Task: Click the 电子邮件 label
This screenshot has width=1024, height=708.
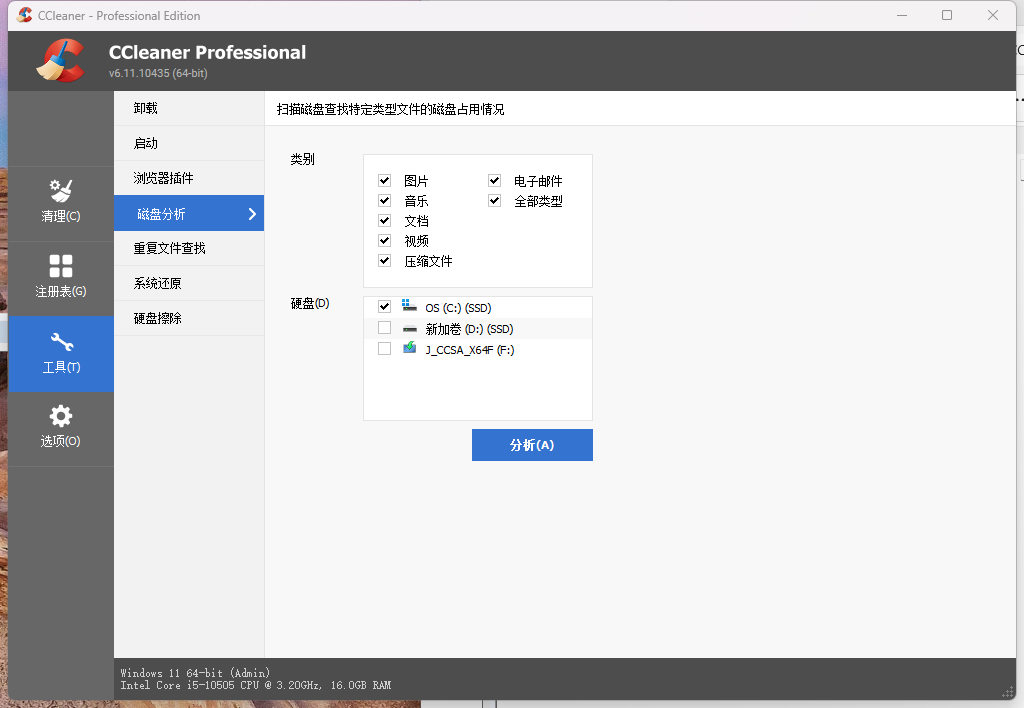Action: 538,181
